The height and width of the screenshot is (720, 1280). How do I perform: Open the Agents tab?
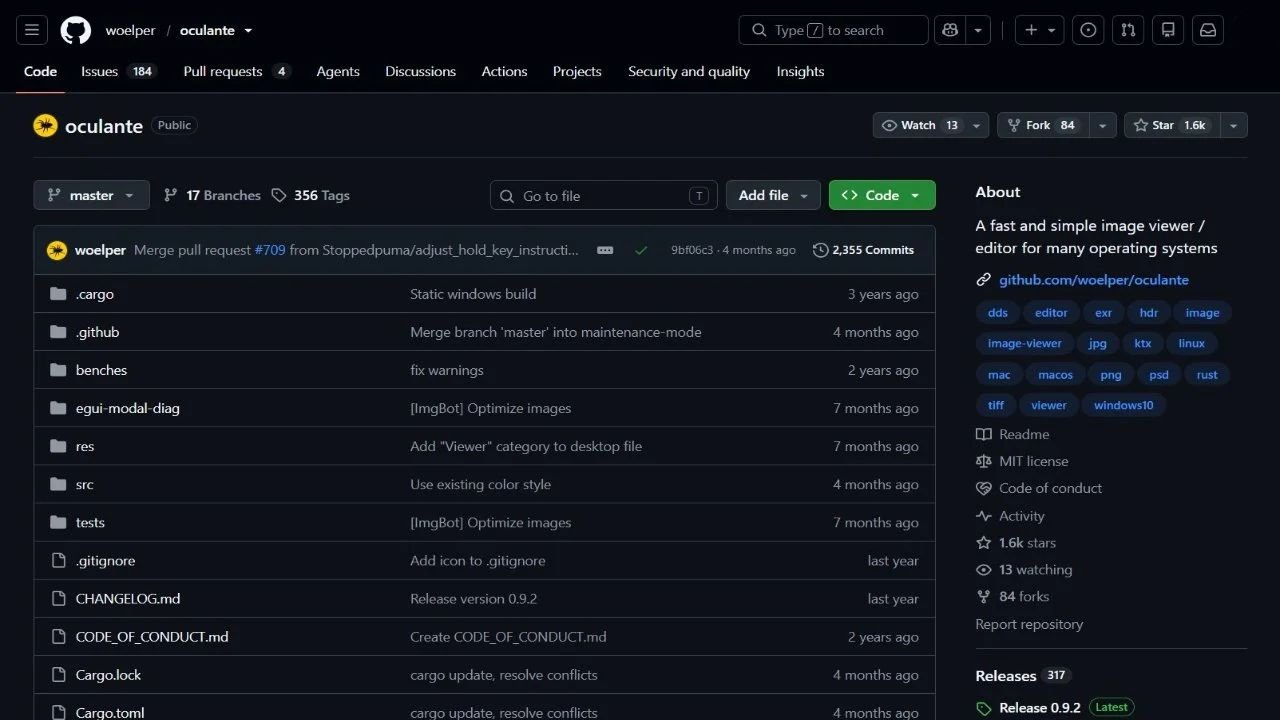338,72
